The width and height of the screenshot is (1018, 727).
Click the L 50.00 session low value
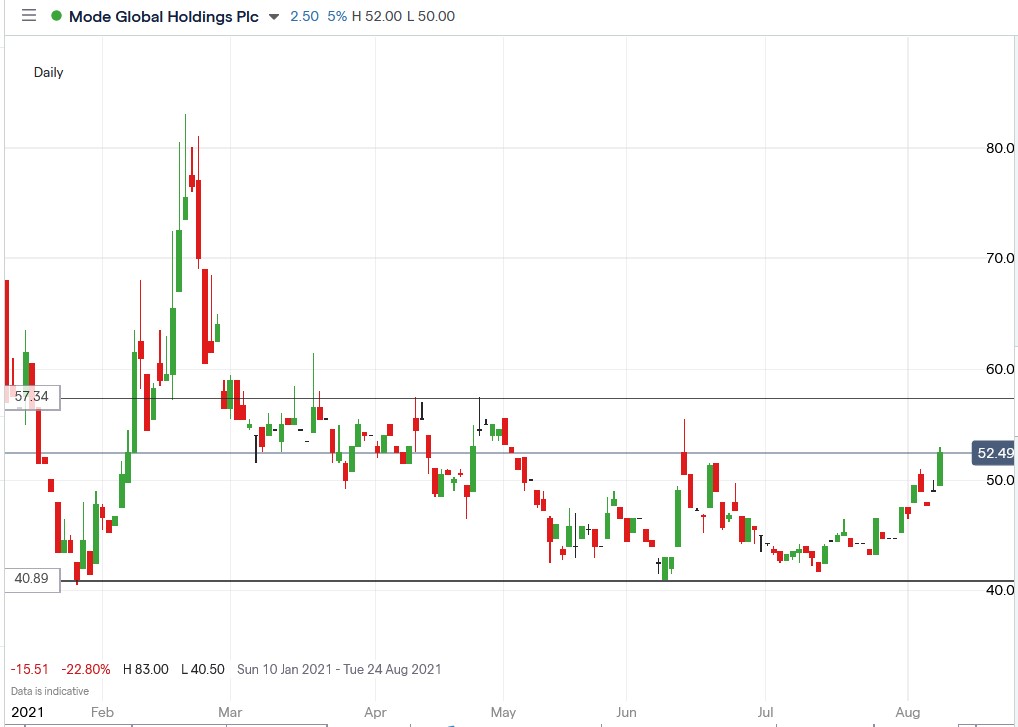[x=432, y=16]
